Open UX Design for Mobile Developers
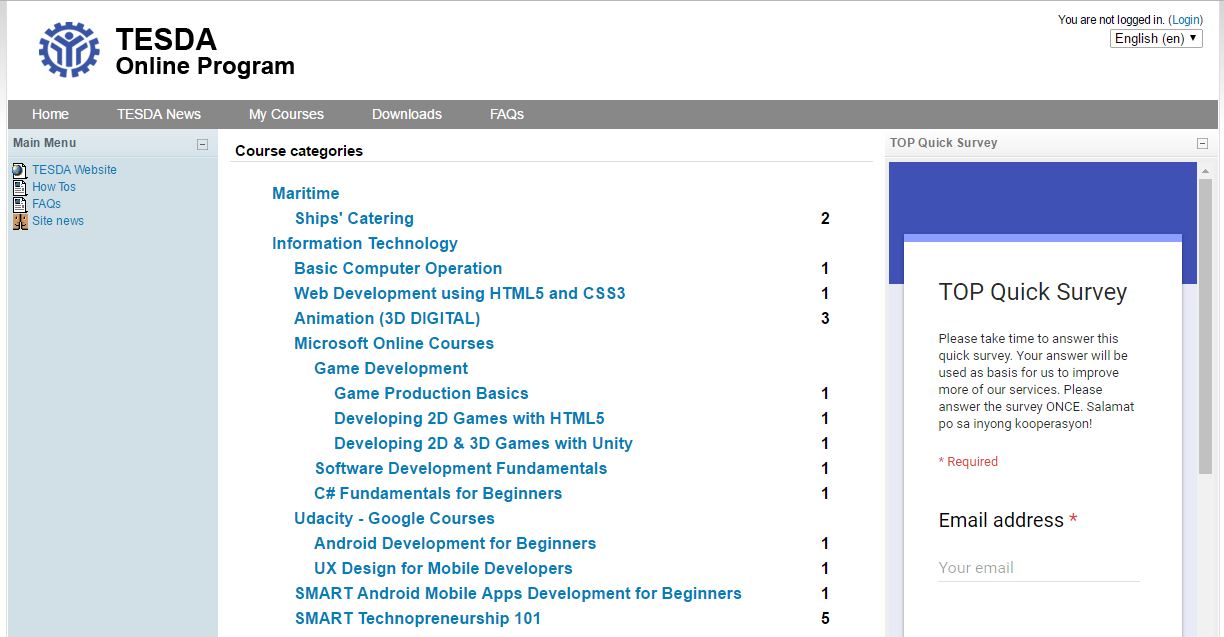 pyautogui.click(x=443, y=568)
